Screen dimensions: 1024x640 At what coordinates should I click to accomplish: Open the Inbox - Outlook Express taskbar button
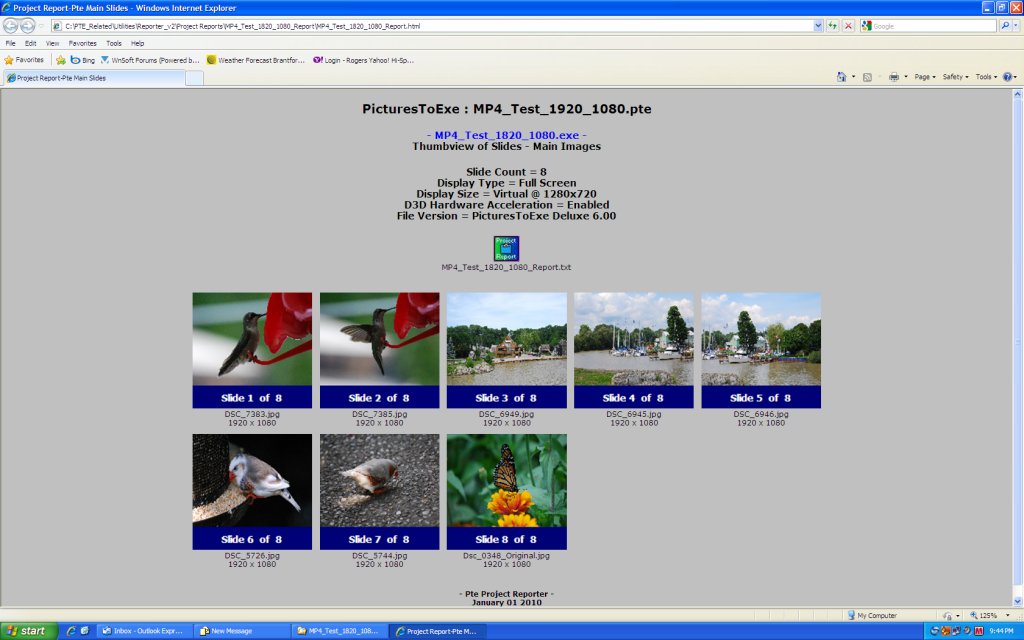click(x=143, y=631)
